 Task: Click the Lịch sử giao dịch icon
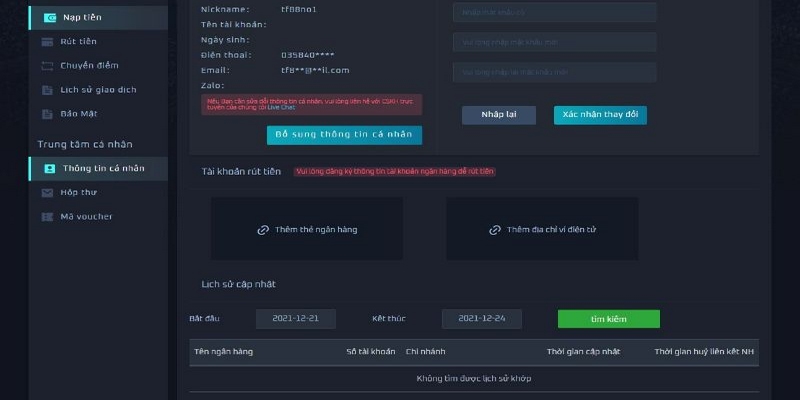pos(48,90)
